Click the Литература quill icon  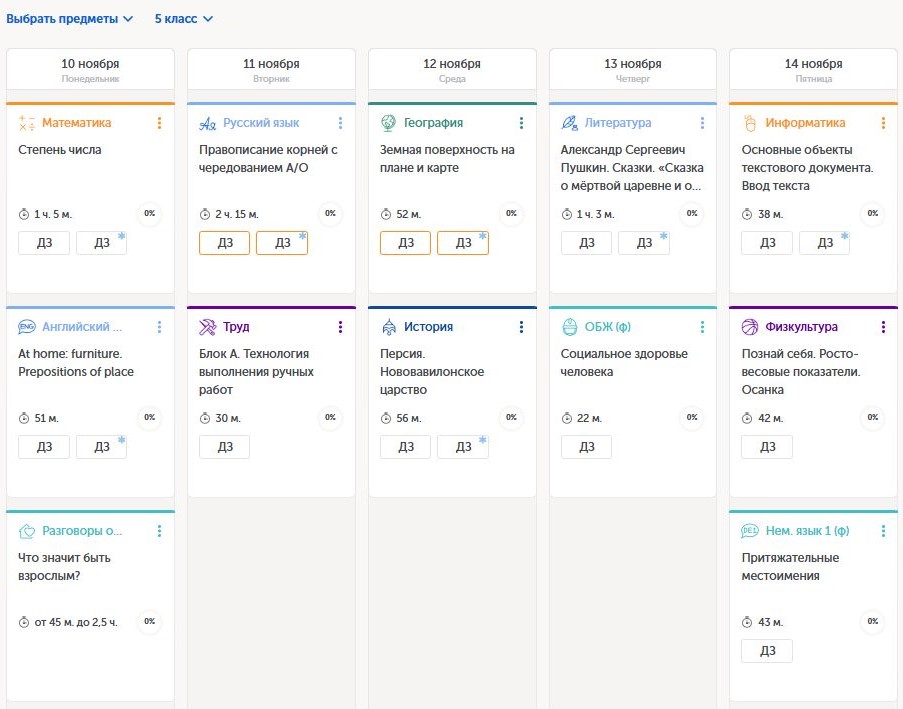pos(570,123)
